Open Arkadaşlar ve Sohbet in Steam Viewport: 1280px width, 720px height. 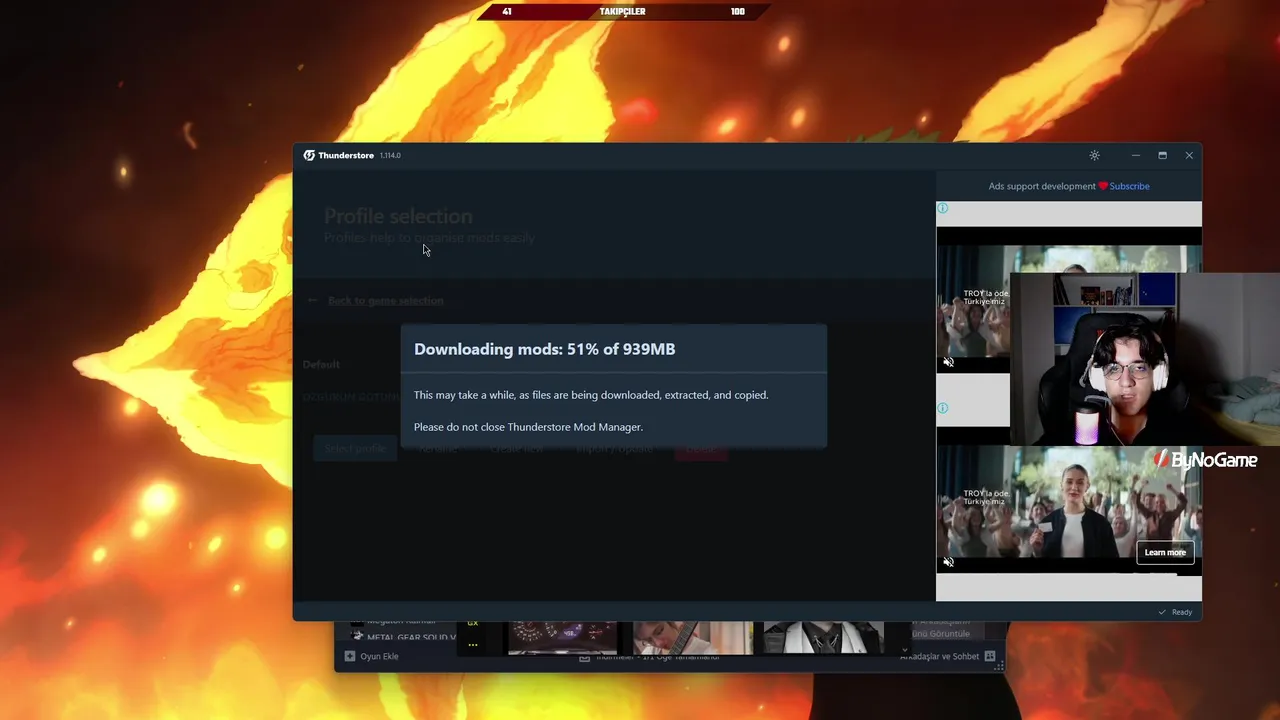point(939,656)
